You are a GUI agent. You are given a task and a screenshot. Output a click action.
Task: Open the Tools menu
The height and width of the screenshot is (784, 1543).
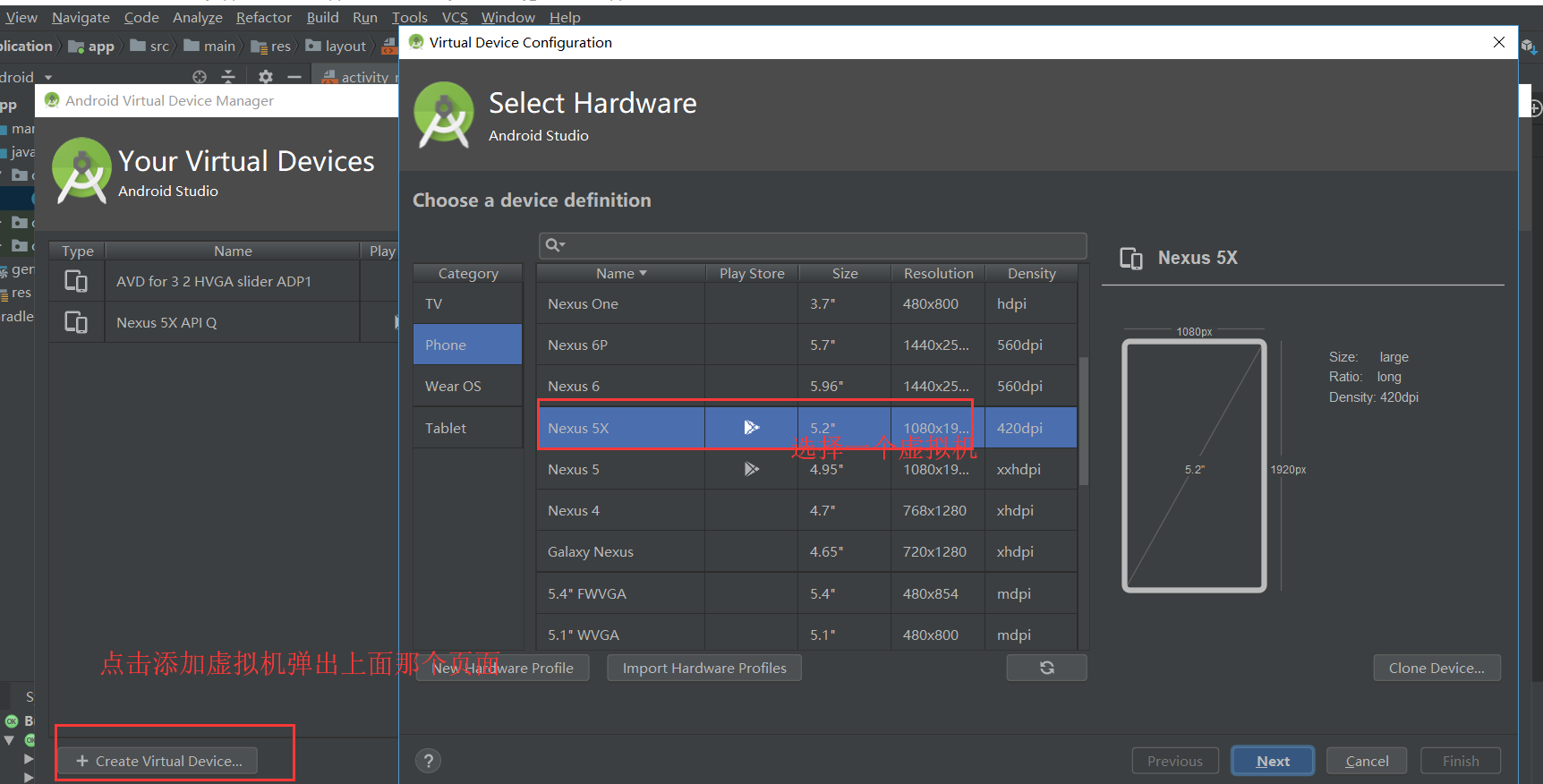point(410,17)
